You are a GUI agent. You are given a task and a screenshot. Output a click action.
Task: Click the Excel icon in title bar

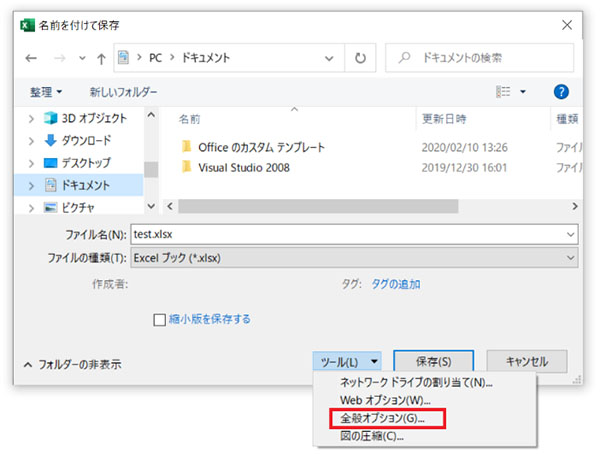click(x=27, y=25)
